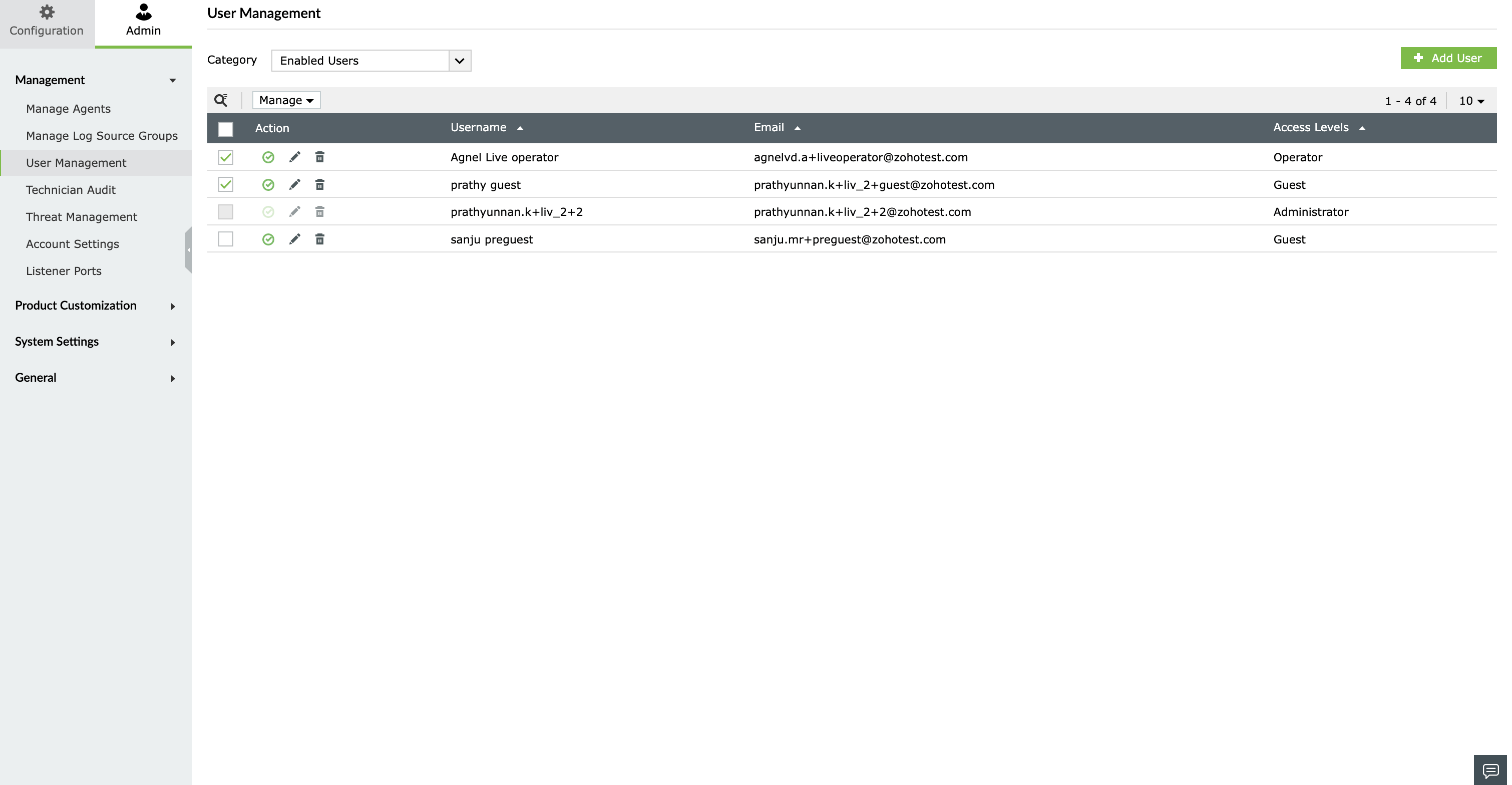Switch to the Configuration tab
Screen dimensions: 1512x785
[47, 21]
